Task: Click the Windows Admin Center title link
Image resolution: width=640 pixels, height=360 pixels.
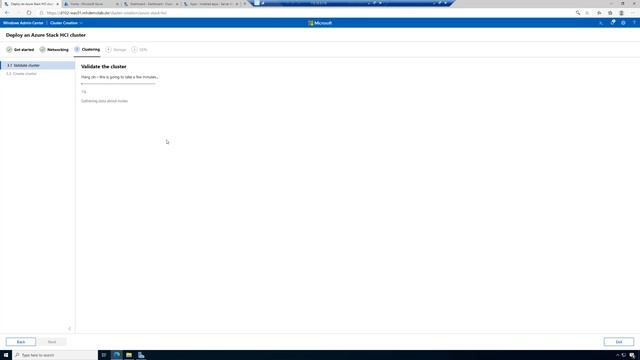Action: pos(23,23)
